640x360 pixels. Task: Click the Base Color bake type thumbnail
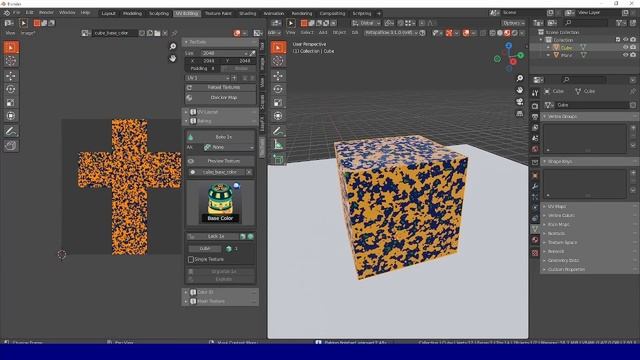[220, 203]
